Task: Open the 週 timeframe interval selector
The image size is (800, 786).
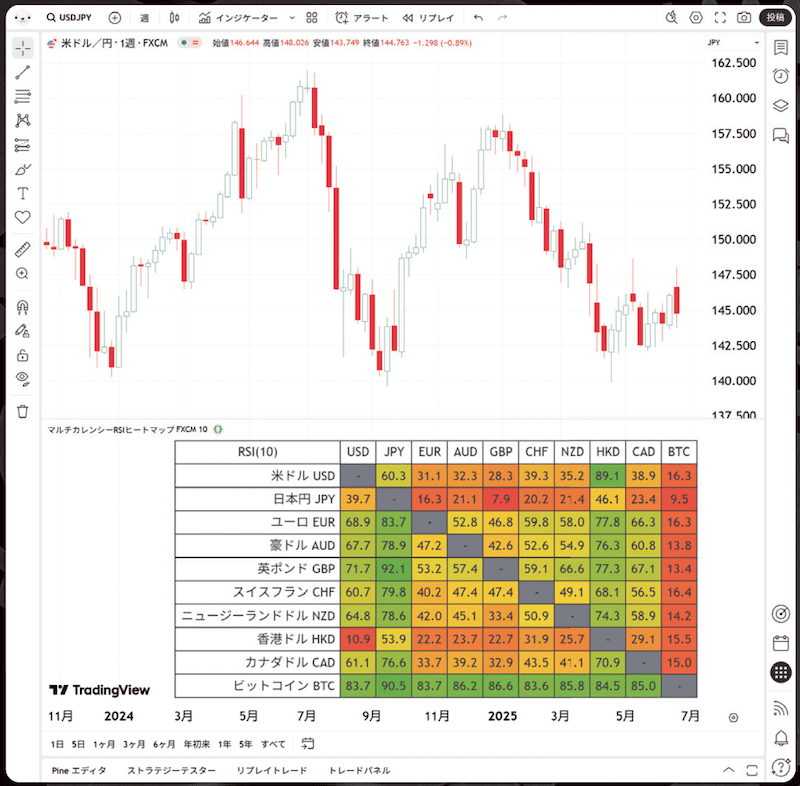Action: tap(145, 18)
